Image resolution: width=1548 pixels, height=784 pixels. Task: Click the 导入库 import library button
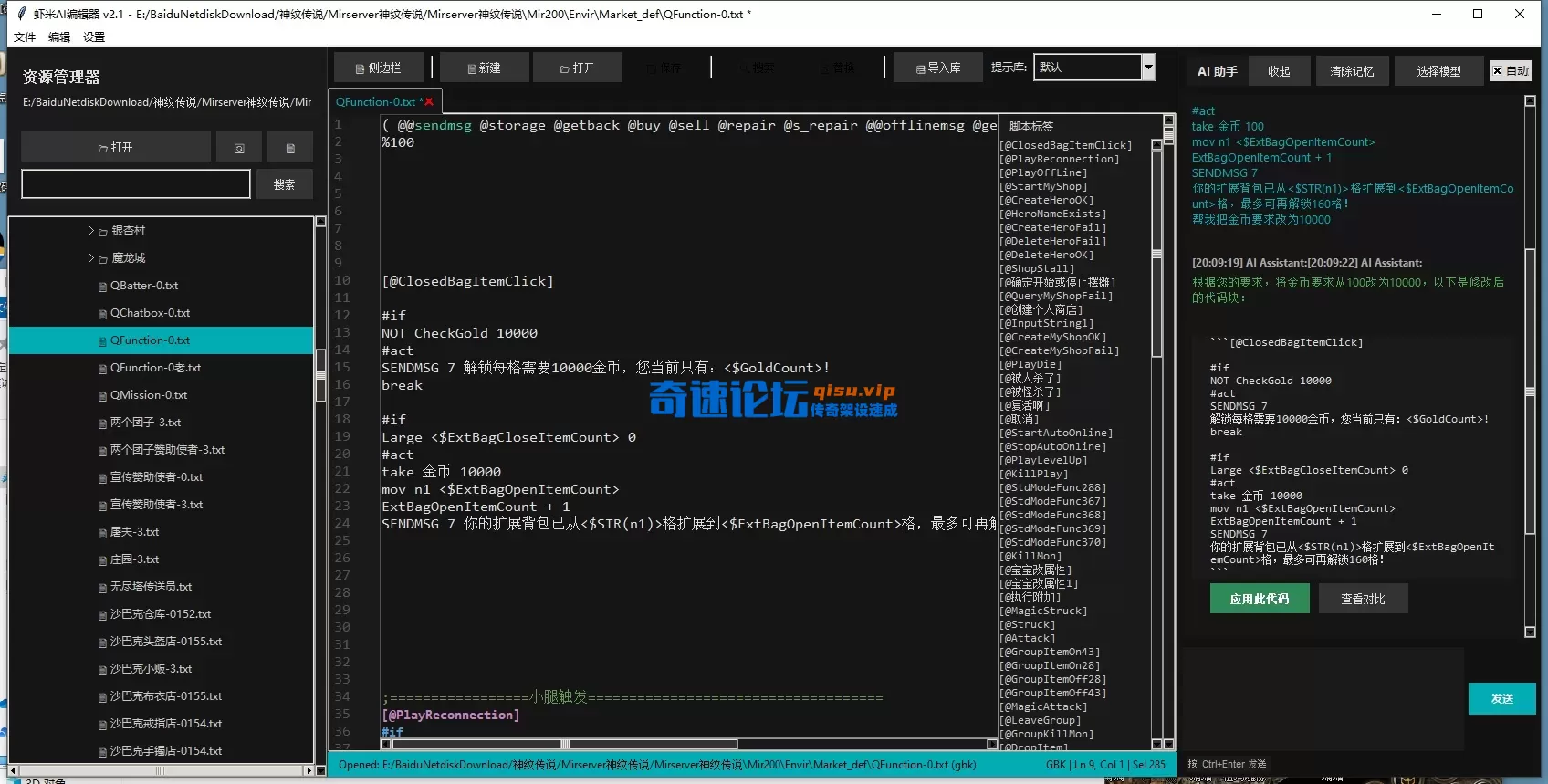[x=938, y=68]
